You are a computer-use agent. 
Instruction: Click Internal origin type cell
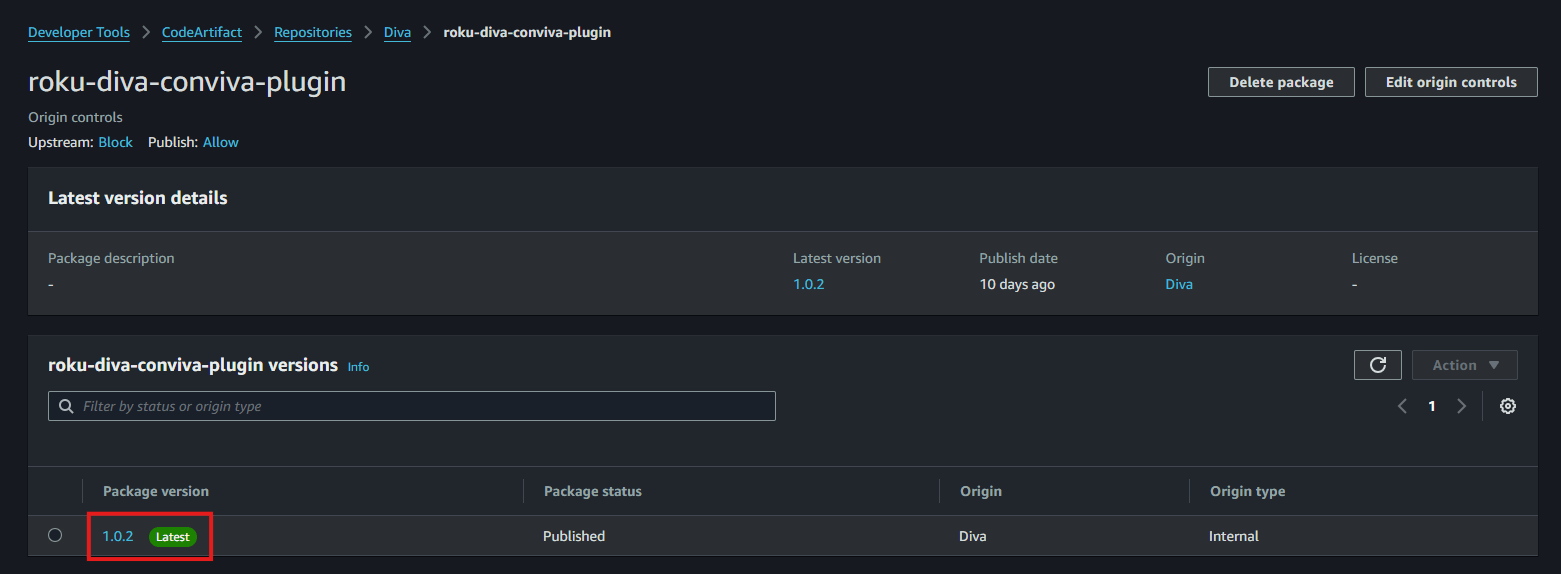pyautogui.click(x=1234, y=536)
